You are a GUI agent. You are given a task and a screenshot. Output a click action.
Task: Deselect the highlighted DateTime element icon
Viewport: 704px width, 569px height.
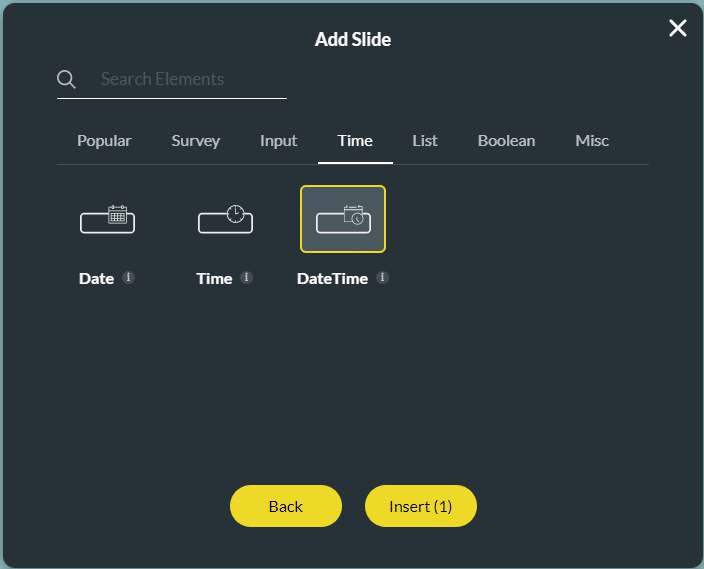click(x=343, y=219)
